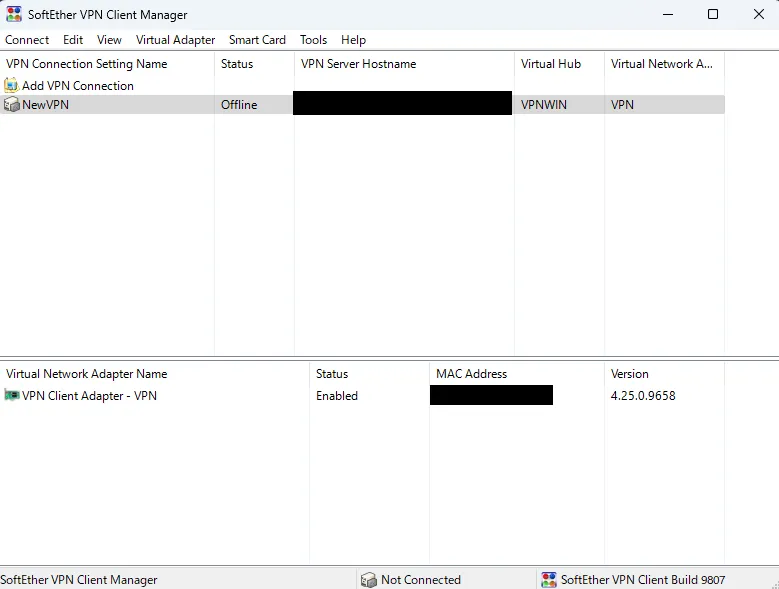Click the Not Connected status bar icon
This screenshot has height=589, width=779.
click(369, 580)
